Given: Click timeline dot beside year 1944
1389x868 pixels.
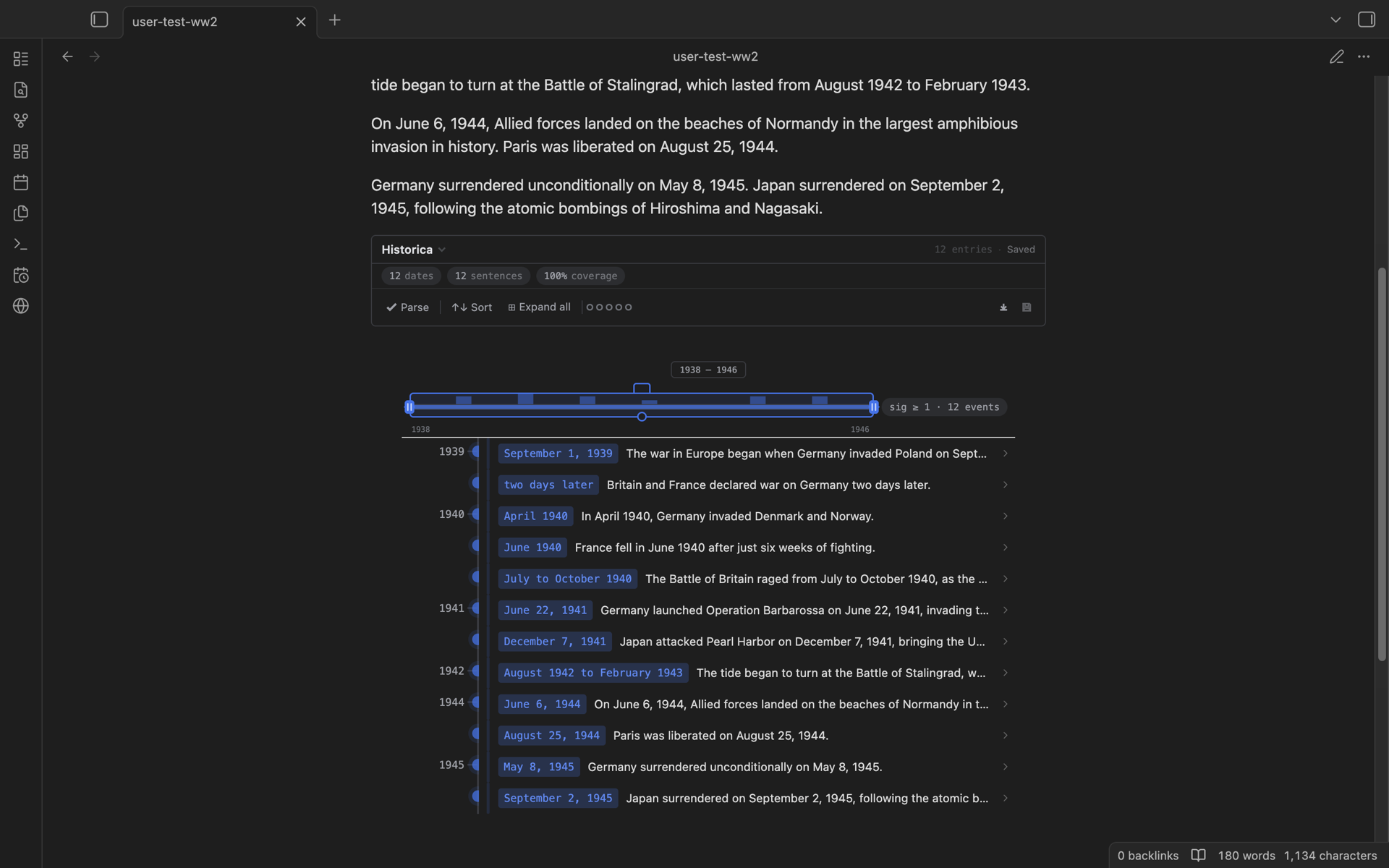Looking at the screenshot, I should [x=476, y=702].
